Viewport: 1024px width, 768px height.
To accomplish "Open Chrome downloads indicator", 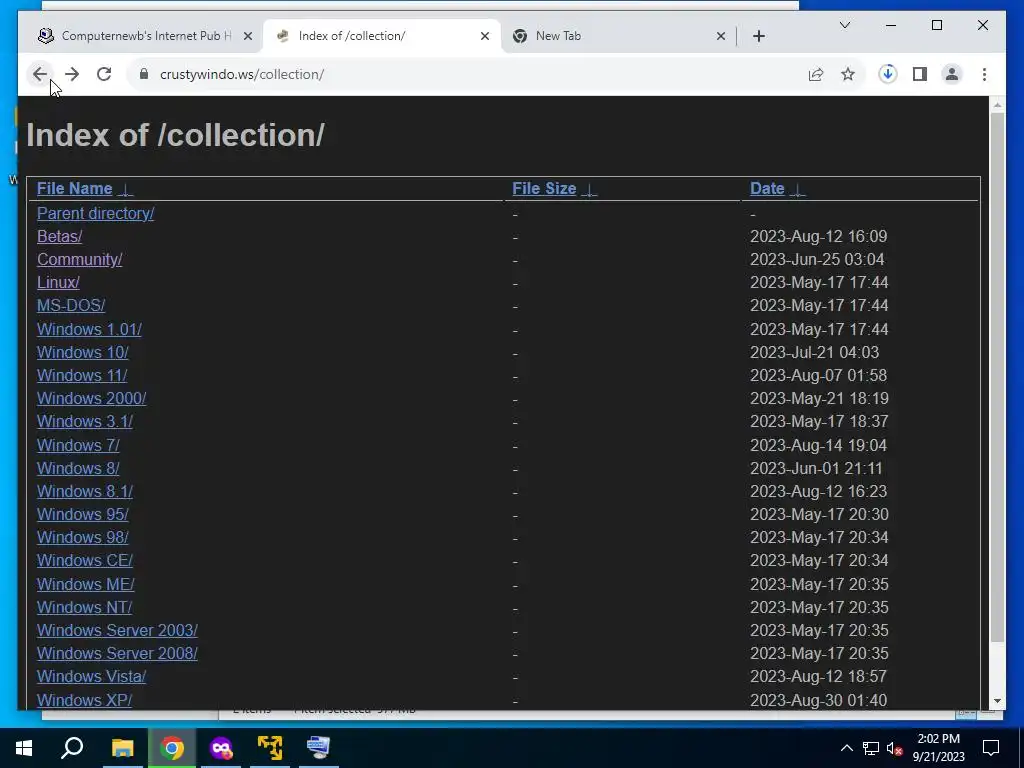I will 888,74.
